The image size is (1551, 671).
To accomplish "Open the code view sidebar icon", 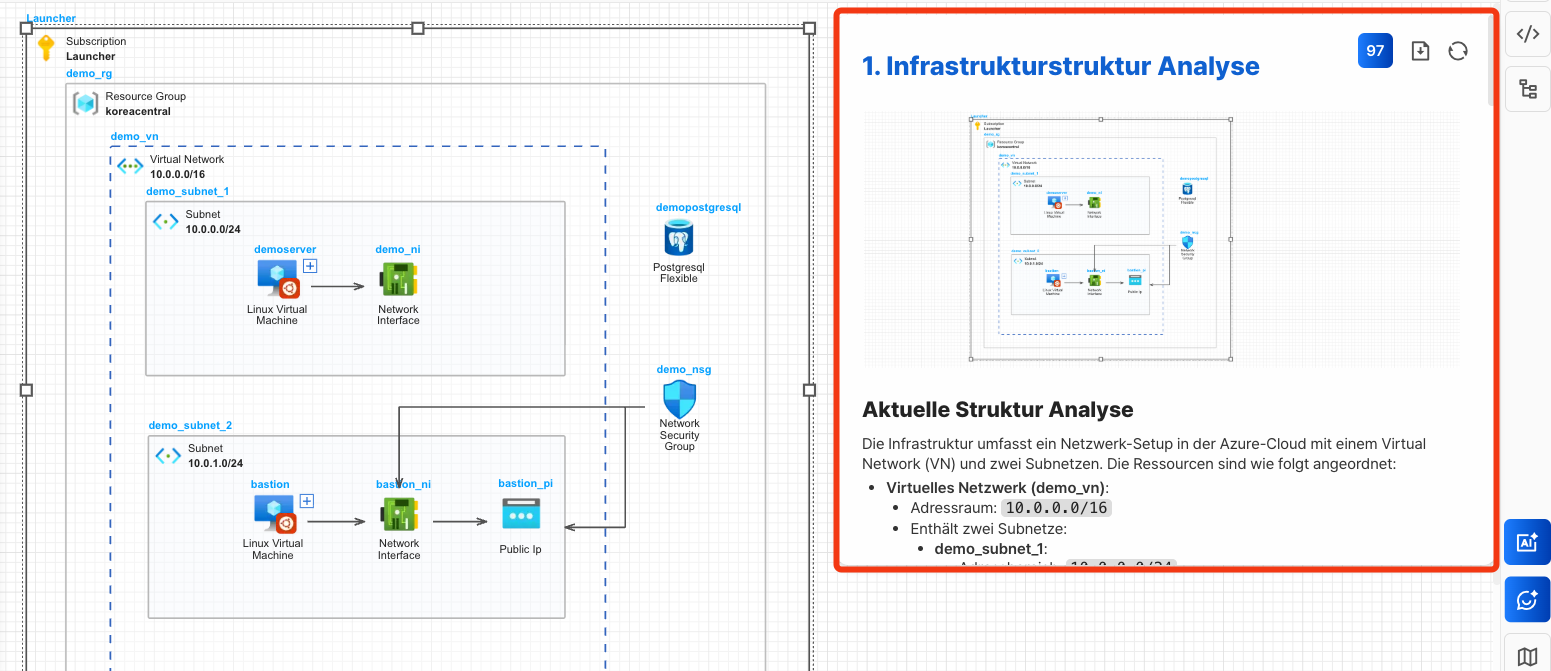I will (1527, 34).
